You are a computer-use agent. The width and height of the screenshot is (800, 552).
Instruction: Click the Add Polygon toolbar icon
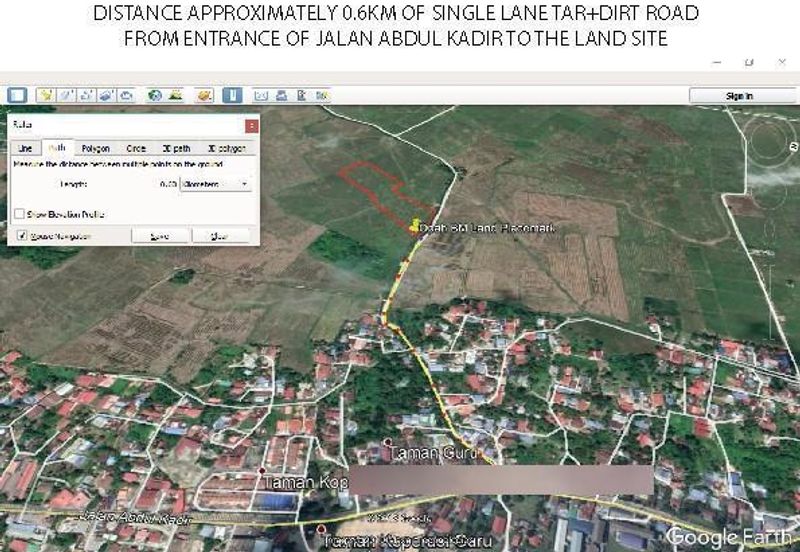click(x=67, y=96)
